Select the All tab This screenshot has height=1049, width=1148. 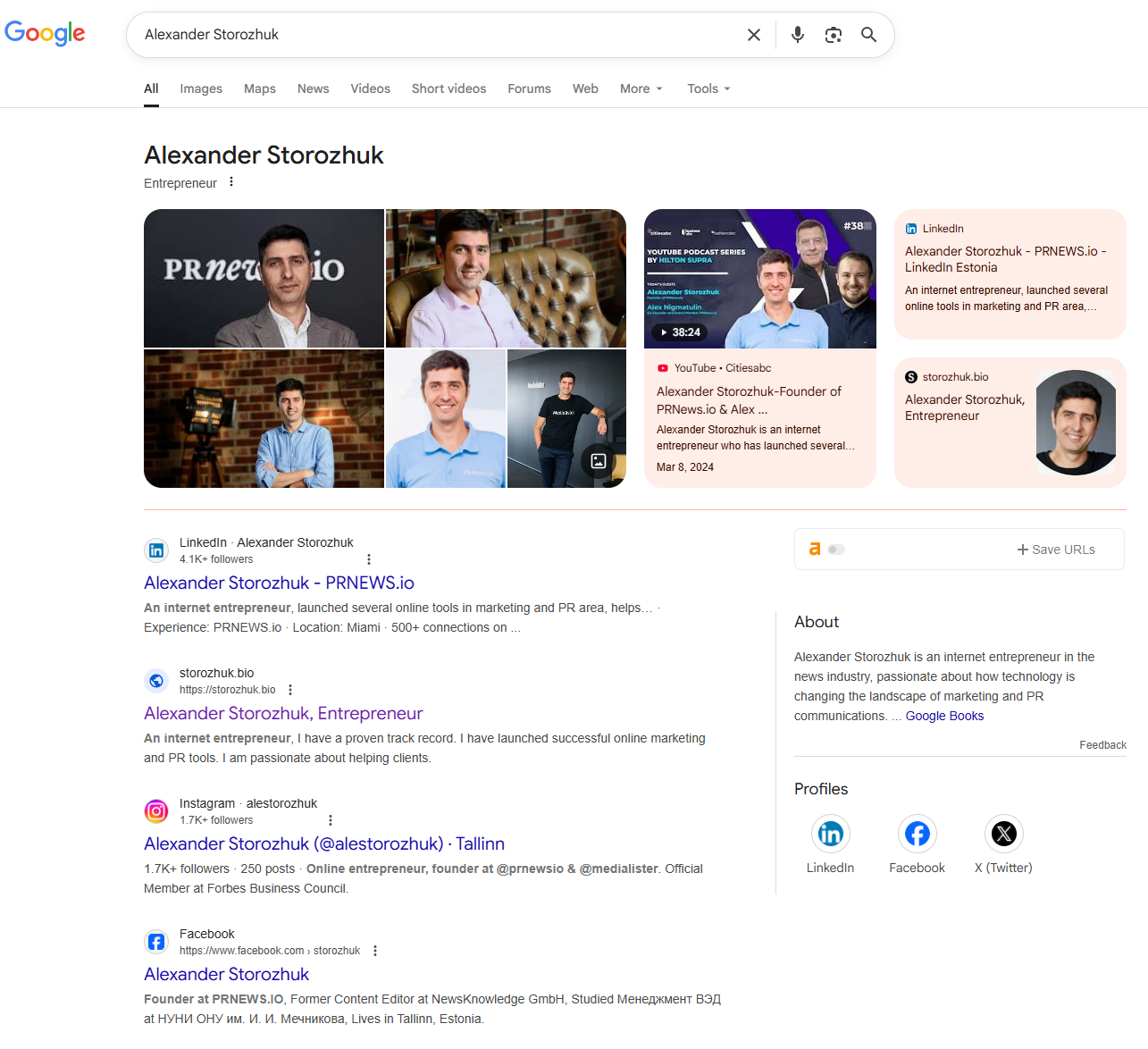(151, 88)
